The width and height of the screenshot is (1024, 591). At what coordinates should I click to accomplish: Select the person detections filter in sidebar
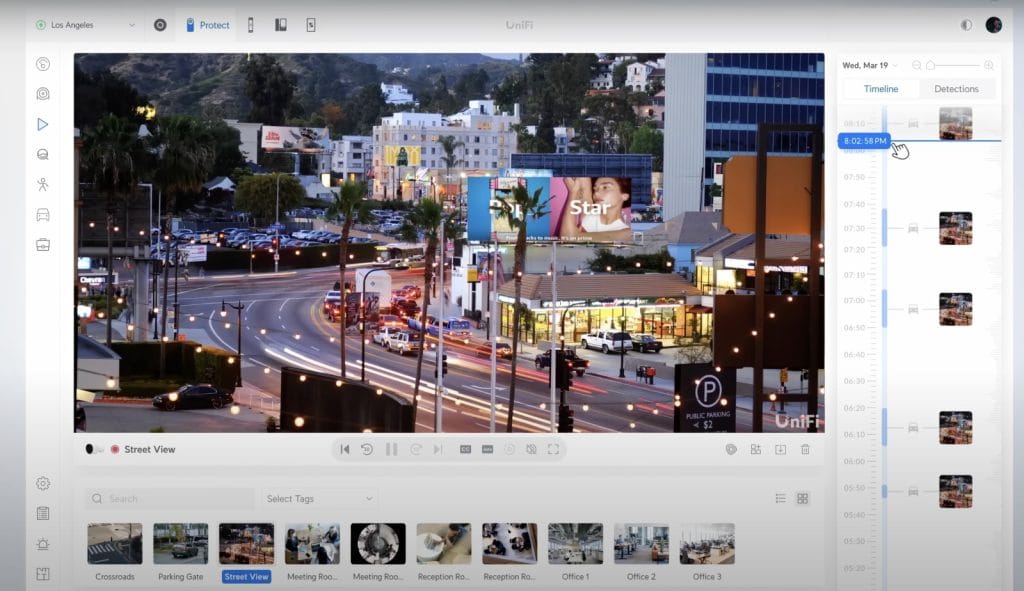coord(42,184)
